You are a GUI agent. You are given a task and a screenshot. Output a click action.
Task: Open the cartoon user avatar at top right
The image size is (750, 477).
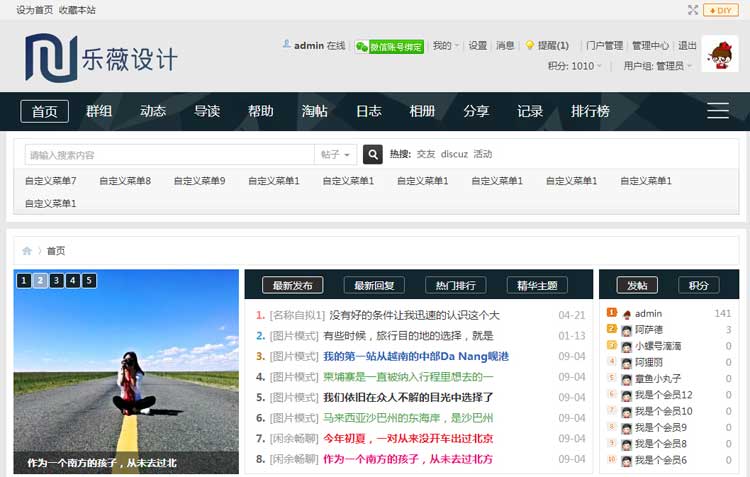(x=719, y=54)
